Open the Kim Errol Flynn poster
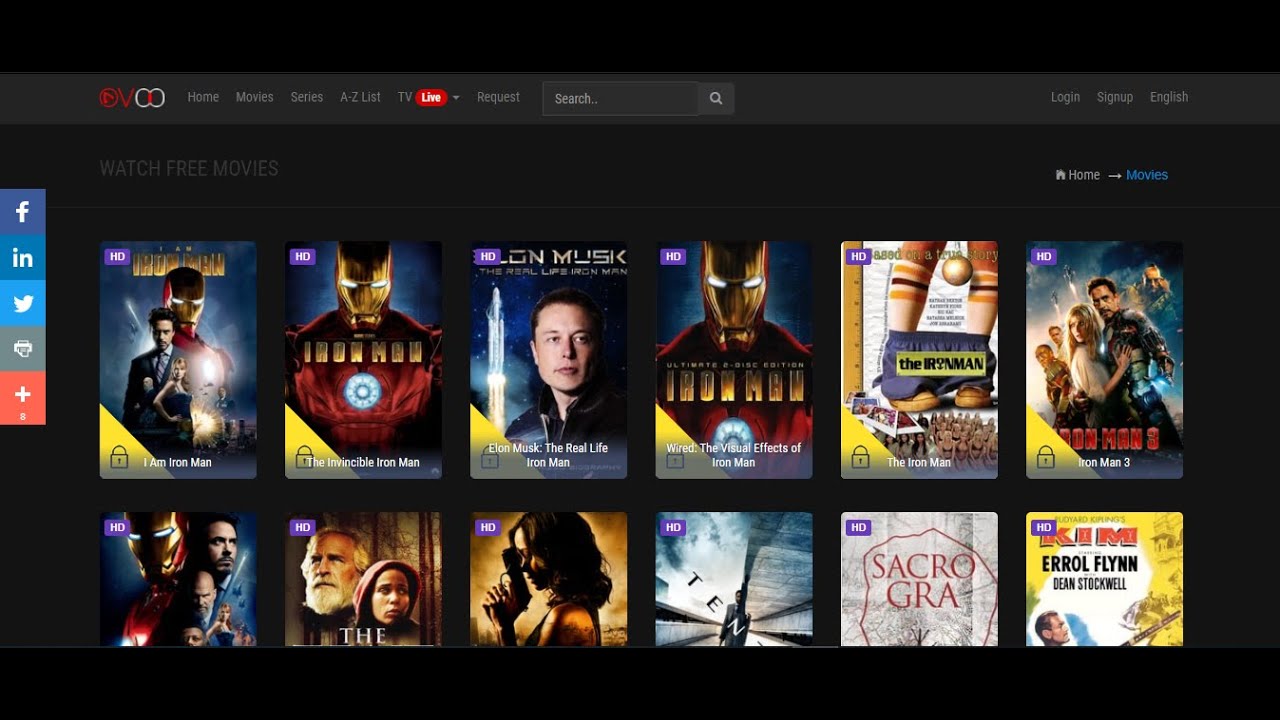 [1105, 579]
